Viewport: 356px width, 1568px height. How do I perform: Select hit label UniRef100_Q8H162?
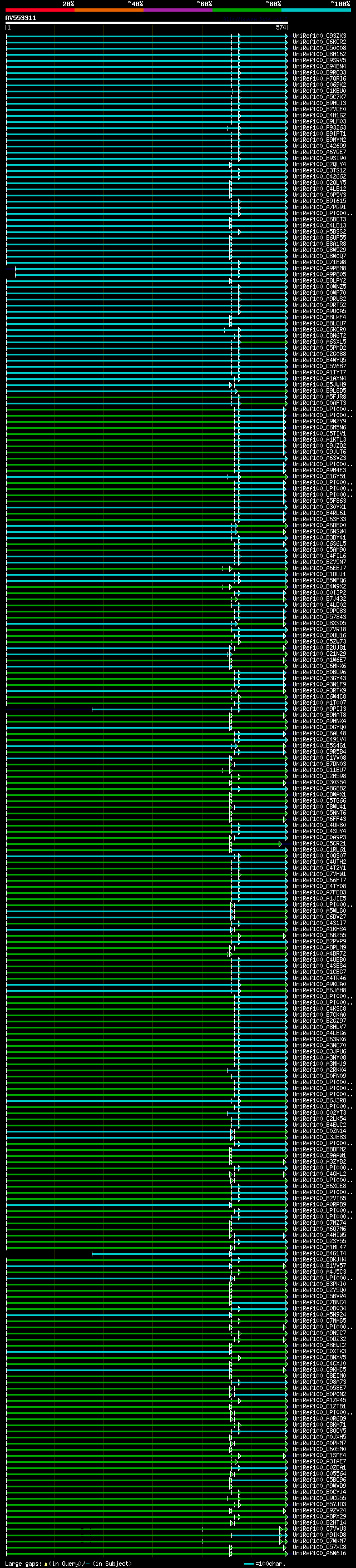point(319,54)
